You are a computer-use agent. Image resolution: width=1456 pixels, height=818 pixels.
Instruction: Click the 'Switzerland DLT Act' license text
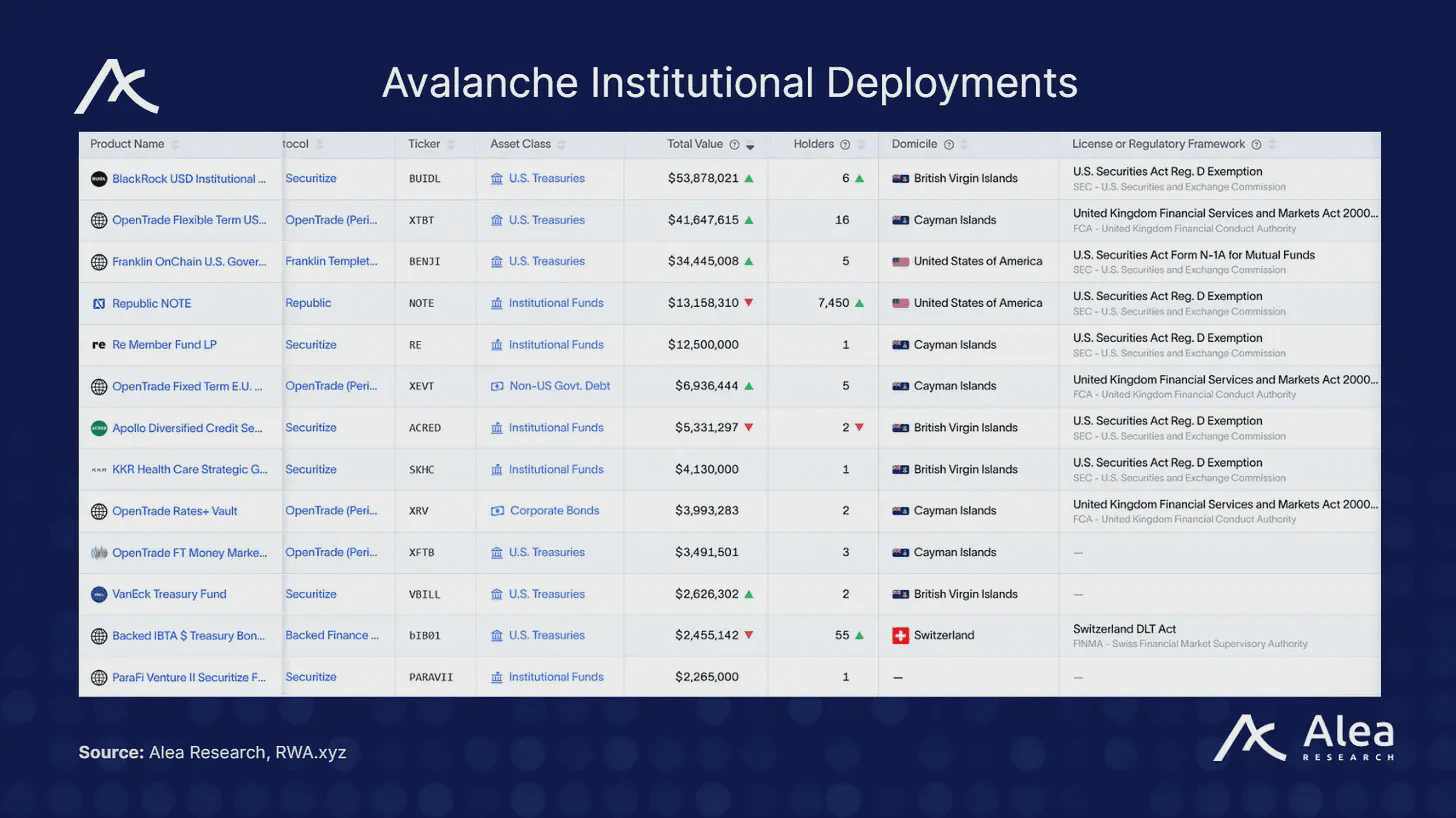[x=1124, y=629]
